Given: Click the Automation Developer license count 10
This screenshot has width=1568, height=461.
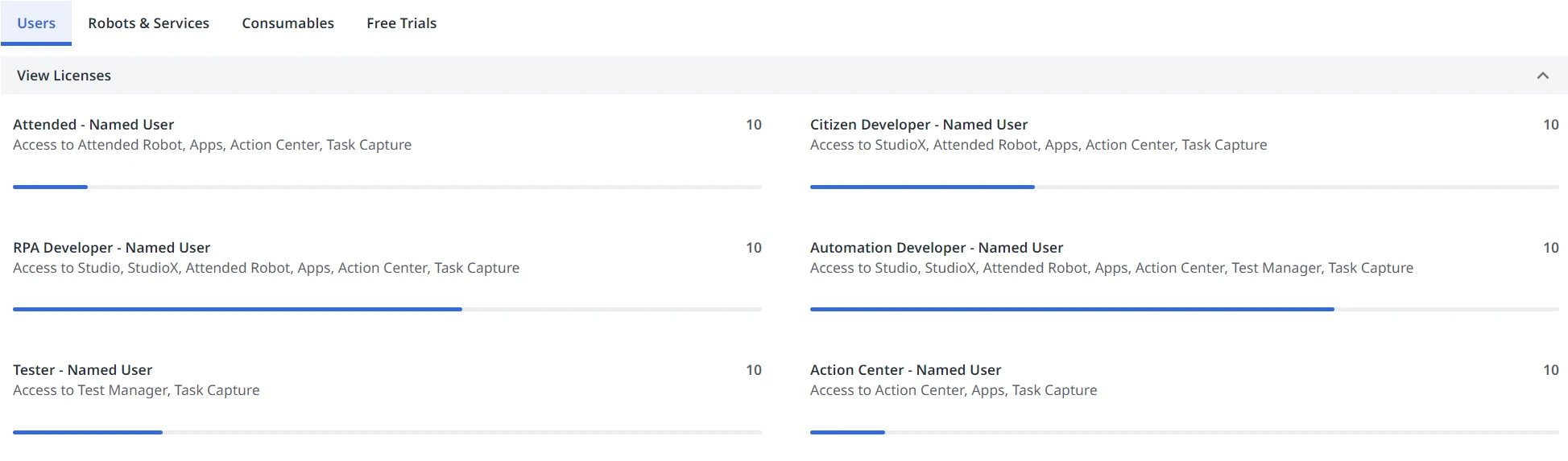Looking at the screenshot, I should coord(1550,248).
